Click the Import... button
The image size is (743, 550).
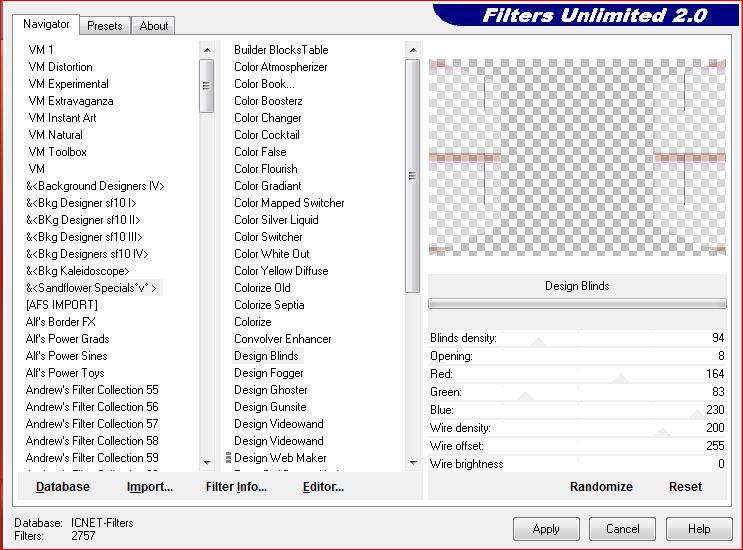pyautogui.click(x=150, y=487)
